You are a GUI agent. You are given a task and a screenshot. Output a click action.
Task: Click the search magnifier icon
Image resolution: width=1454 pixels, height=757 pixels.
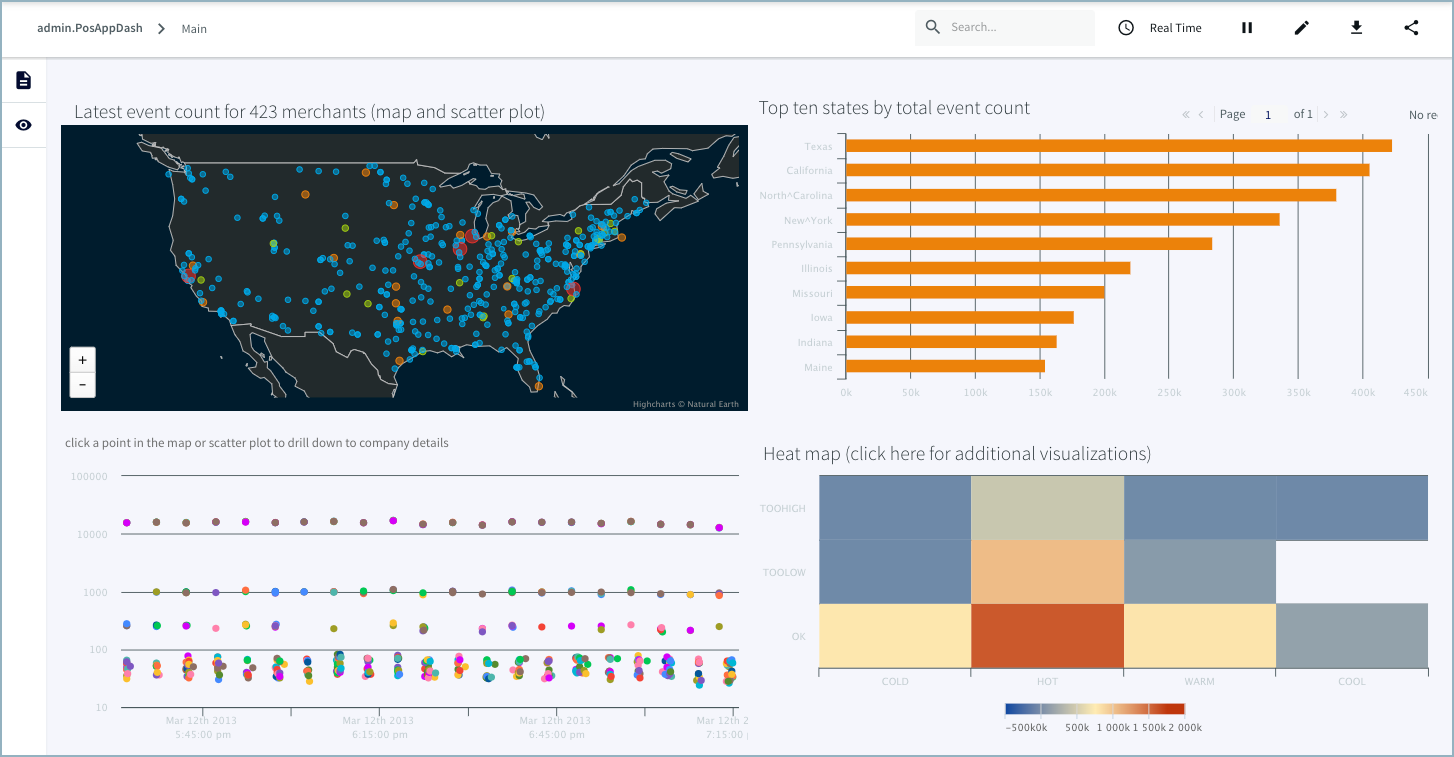pyautogui.click(x=933, y=27)
